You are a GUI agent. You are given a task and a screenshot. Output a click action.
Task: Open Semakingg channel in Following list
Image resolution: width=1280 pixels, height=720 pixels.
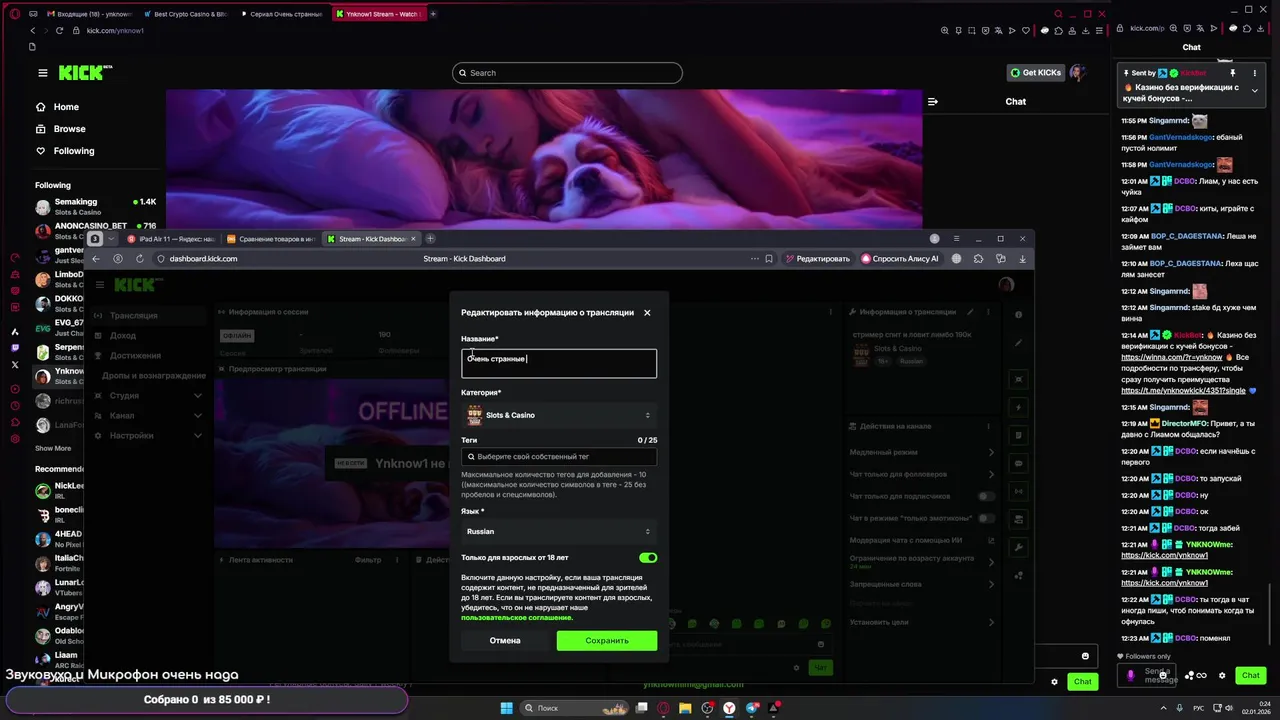pos(95,207)
